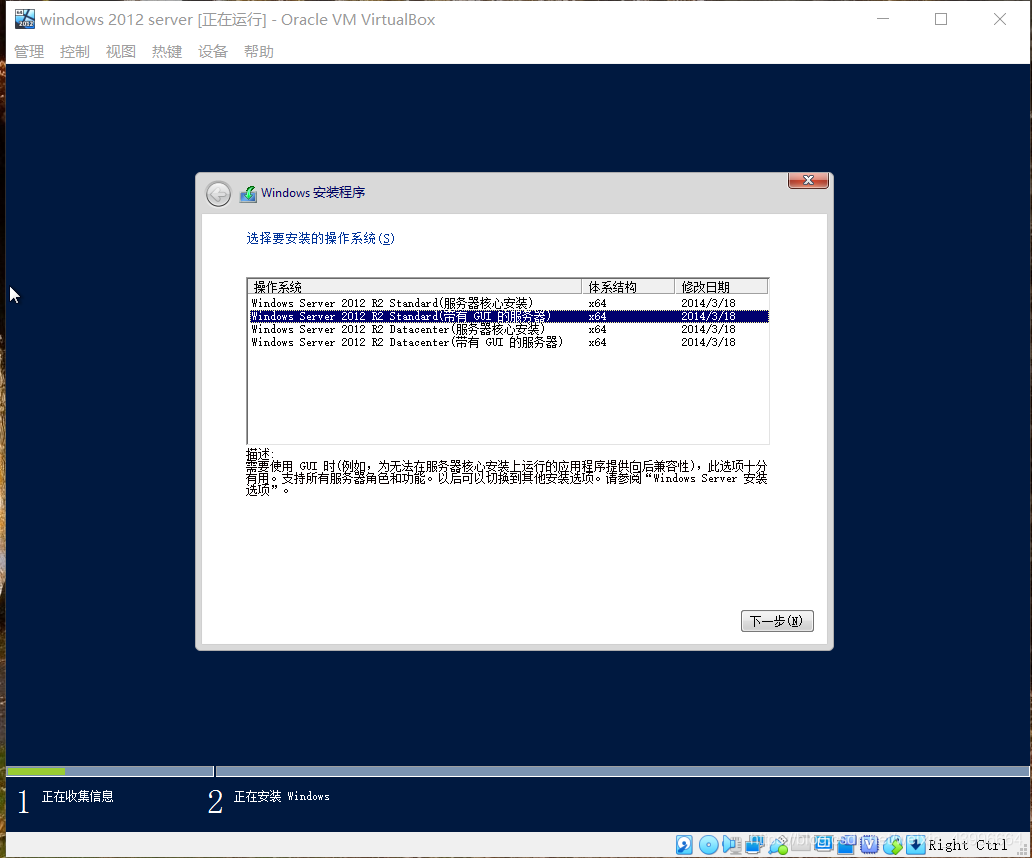Open the 设备 menu
1032x858 pixels.
(213, 51)
